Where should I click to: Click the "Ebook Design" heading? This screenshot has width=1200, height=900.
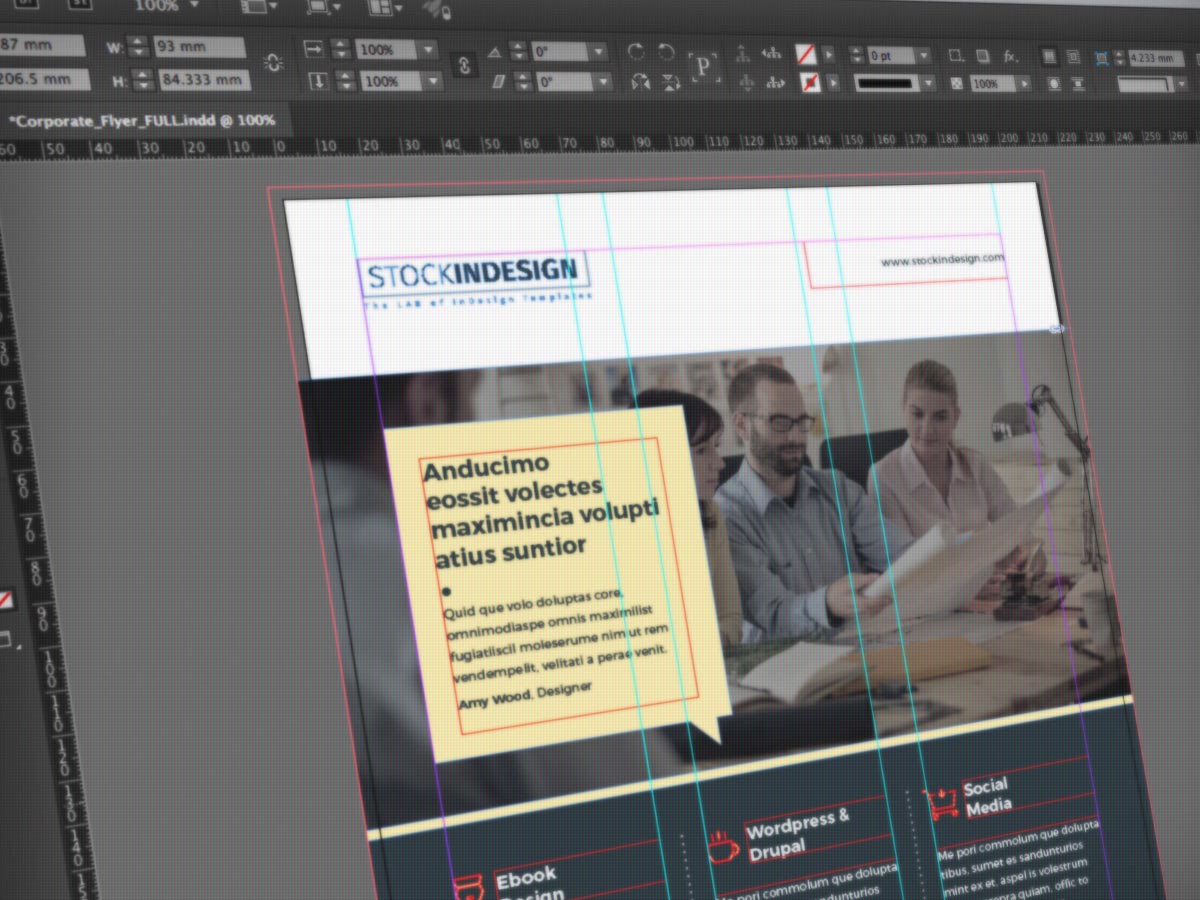click(529, 885)
